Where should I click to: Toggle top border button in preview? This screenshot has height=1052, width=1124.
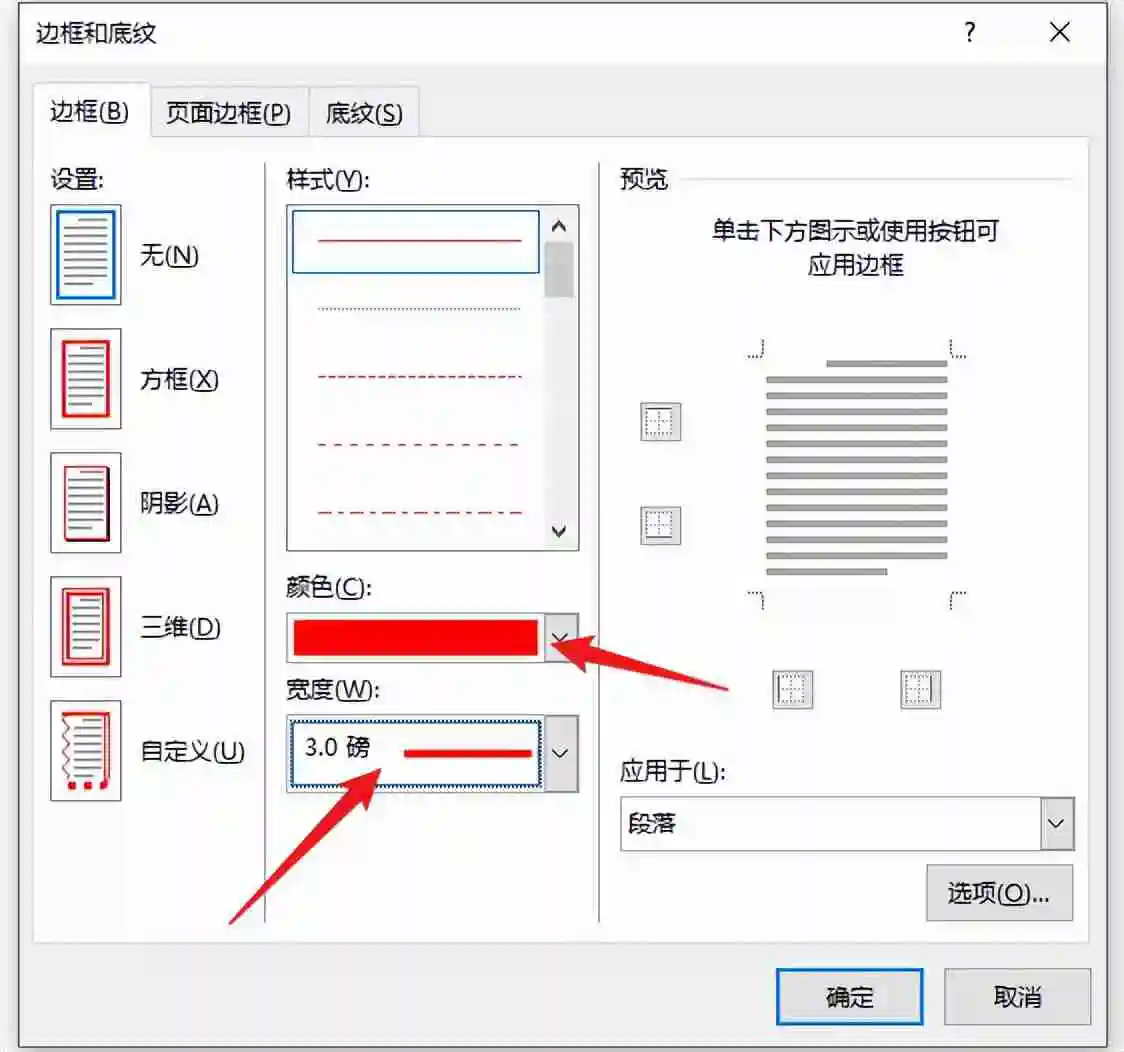(x=660, y=421)
